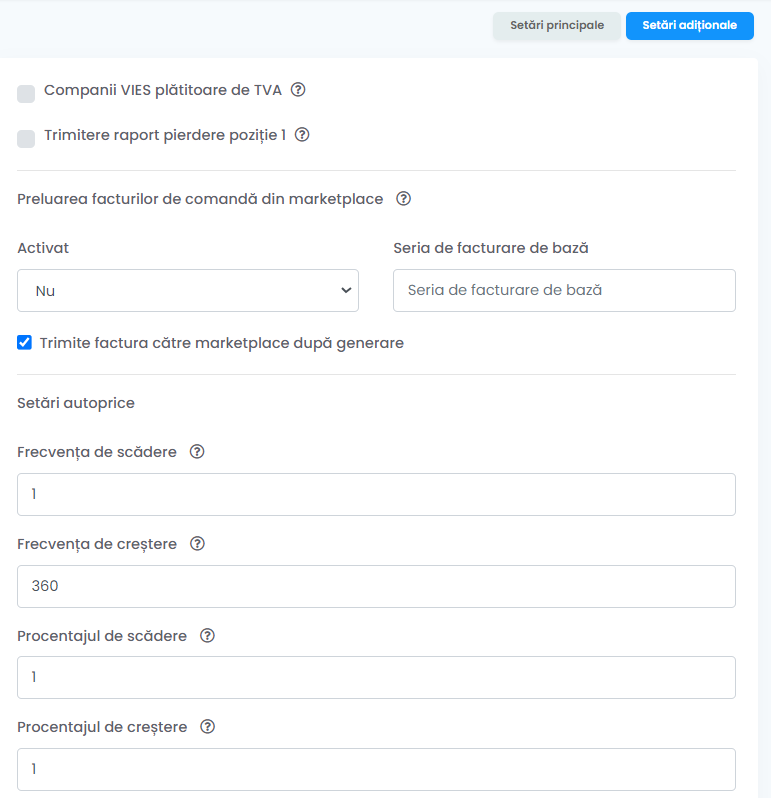Select the Setări adiționale tab
This screenshot has width=771, height=798.
690,25
